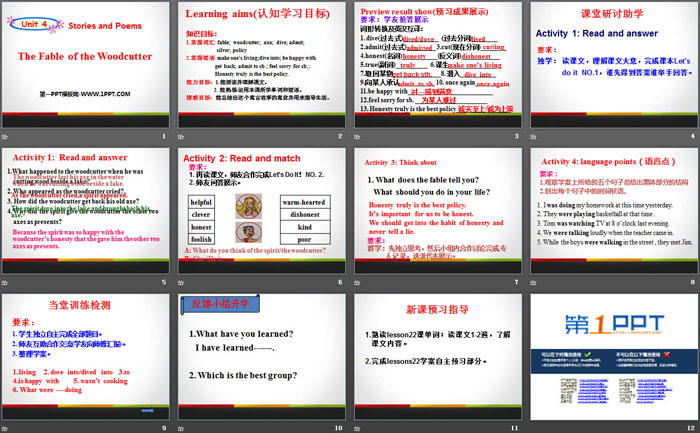Open slide 5 with woodcutter questions
This screenshot has width=700, height=433.
click(88, 215)
